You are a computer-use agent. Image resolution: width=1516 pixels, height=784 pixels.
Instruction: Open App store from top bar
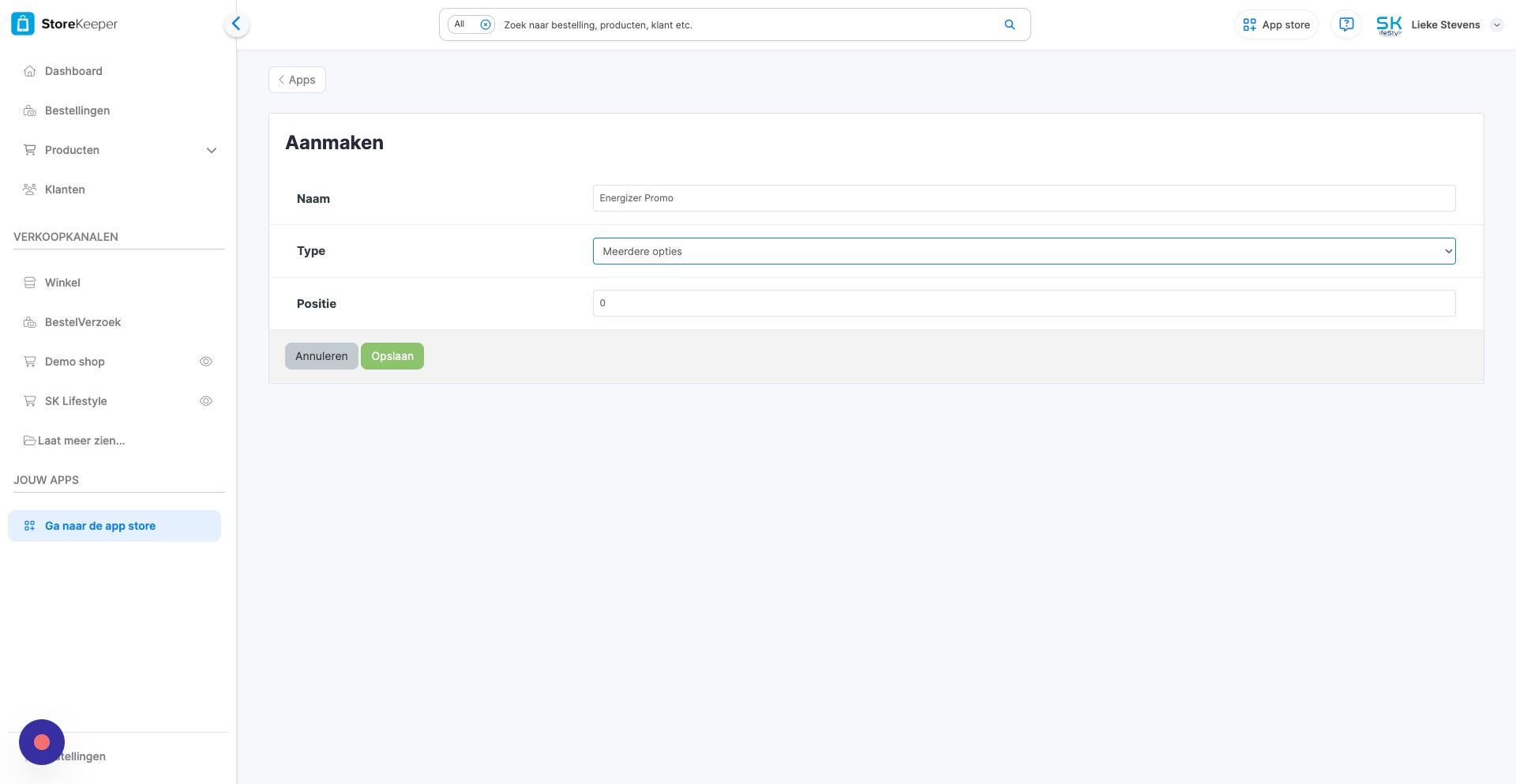coord(1276,24)
